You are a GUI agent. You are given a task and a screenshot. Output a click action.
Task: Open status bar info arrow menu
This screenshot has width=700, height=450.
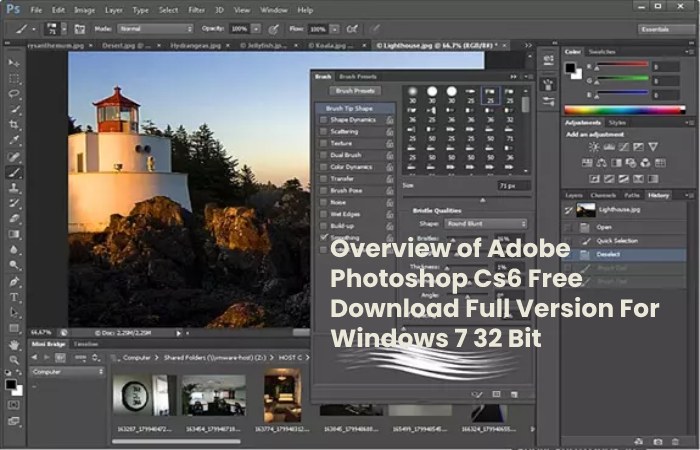coord(178,333)
